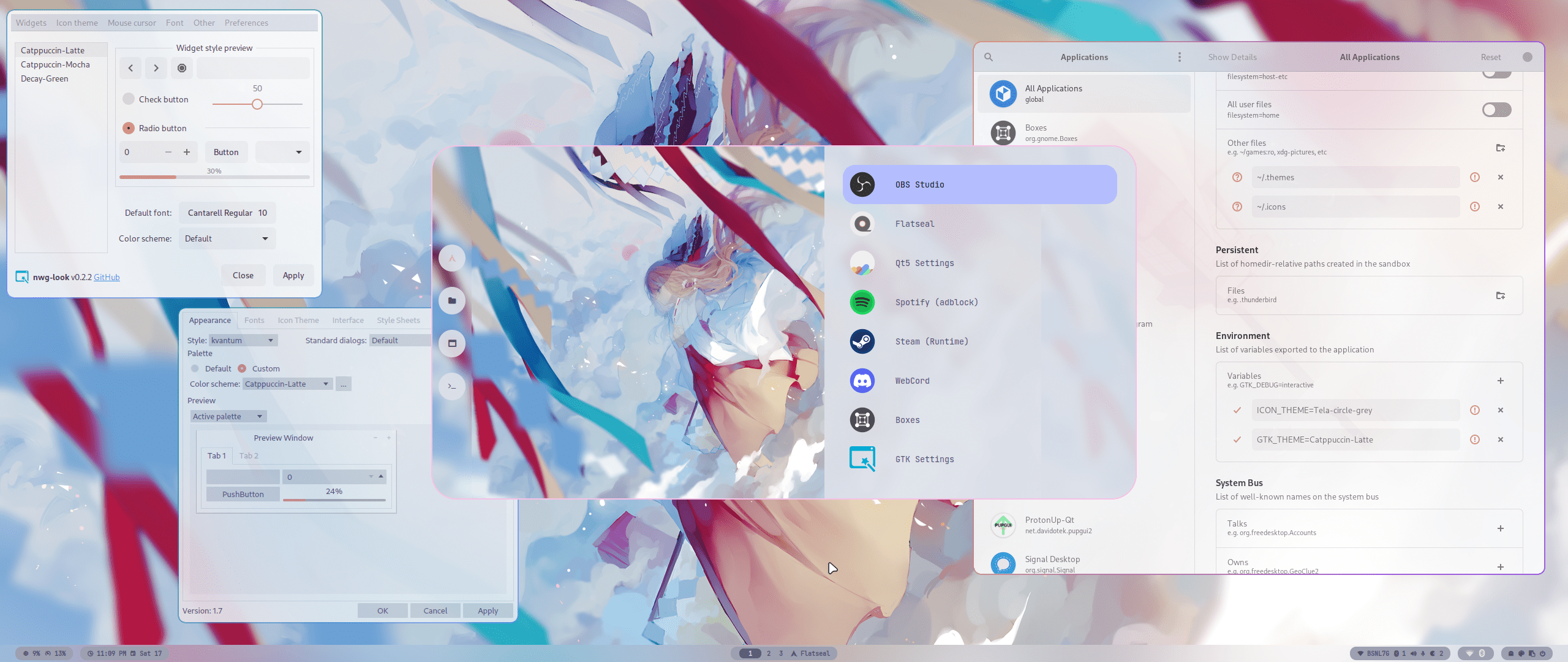Expand the kvantum Style dropdown
The height and width of the screenshot is (662, 1568).
243,340
